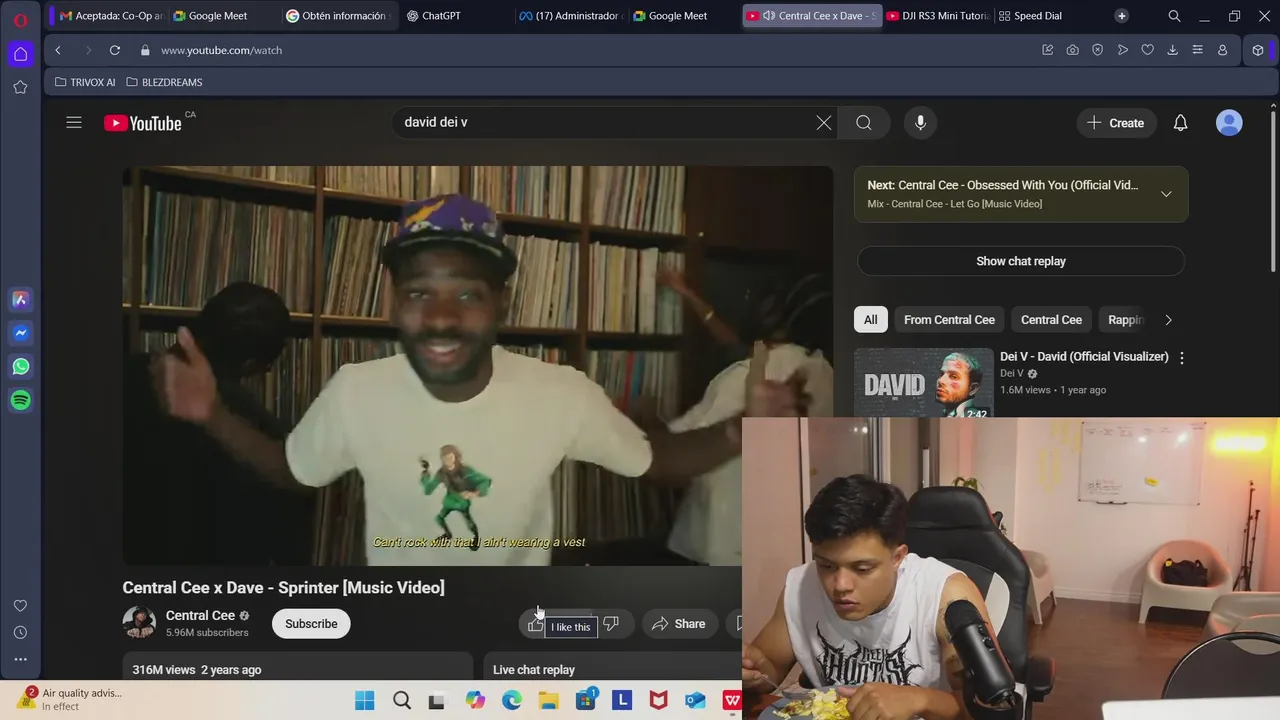Switch to Meta Administrador tab

[571, 16]
